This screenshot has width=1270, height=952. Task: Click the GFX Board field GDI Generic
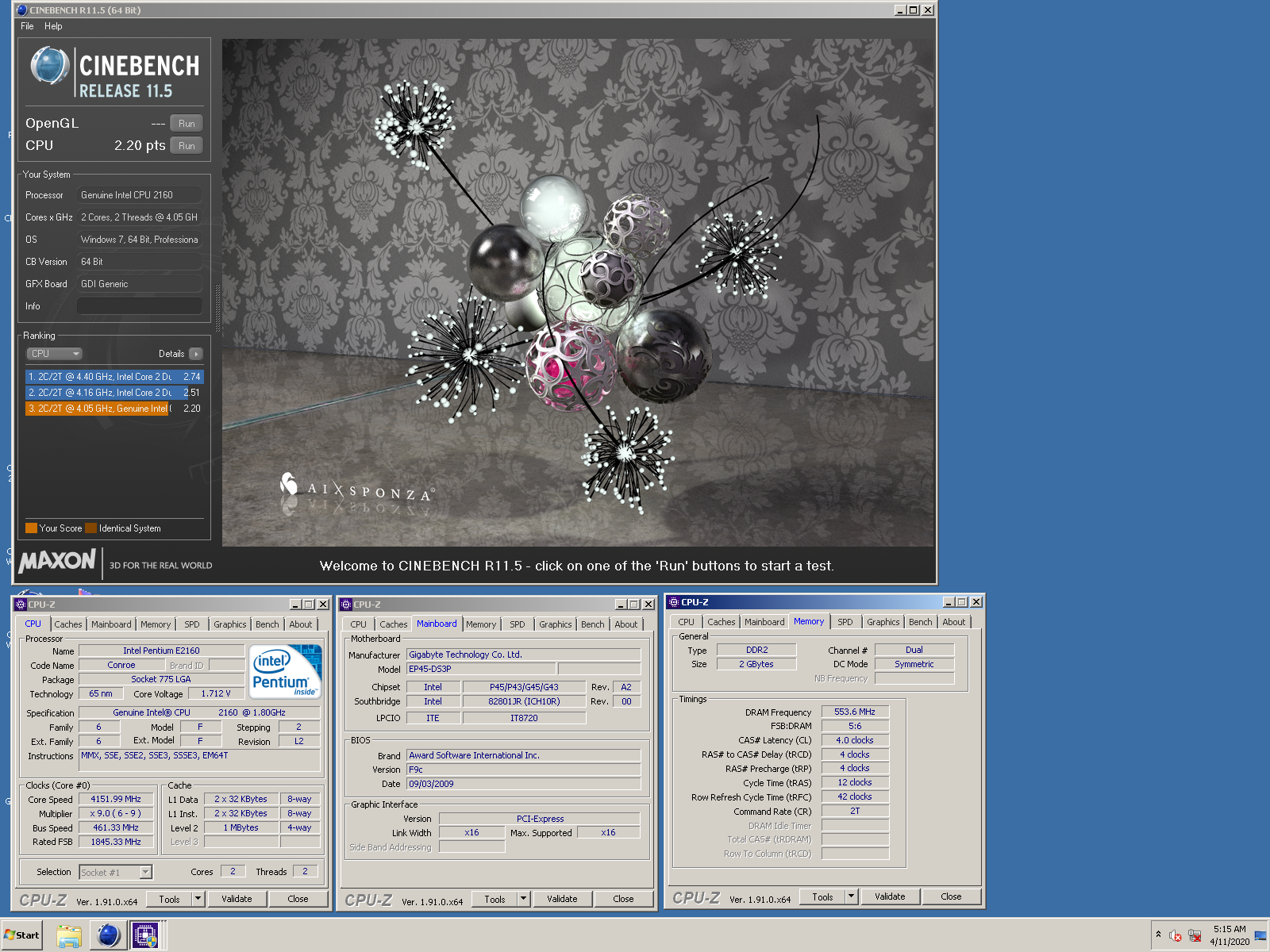tap(139, 284)
